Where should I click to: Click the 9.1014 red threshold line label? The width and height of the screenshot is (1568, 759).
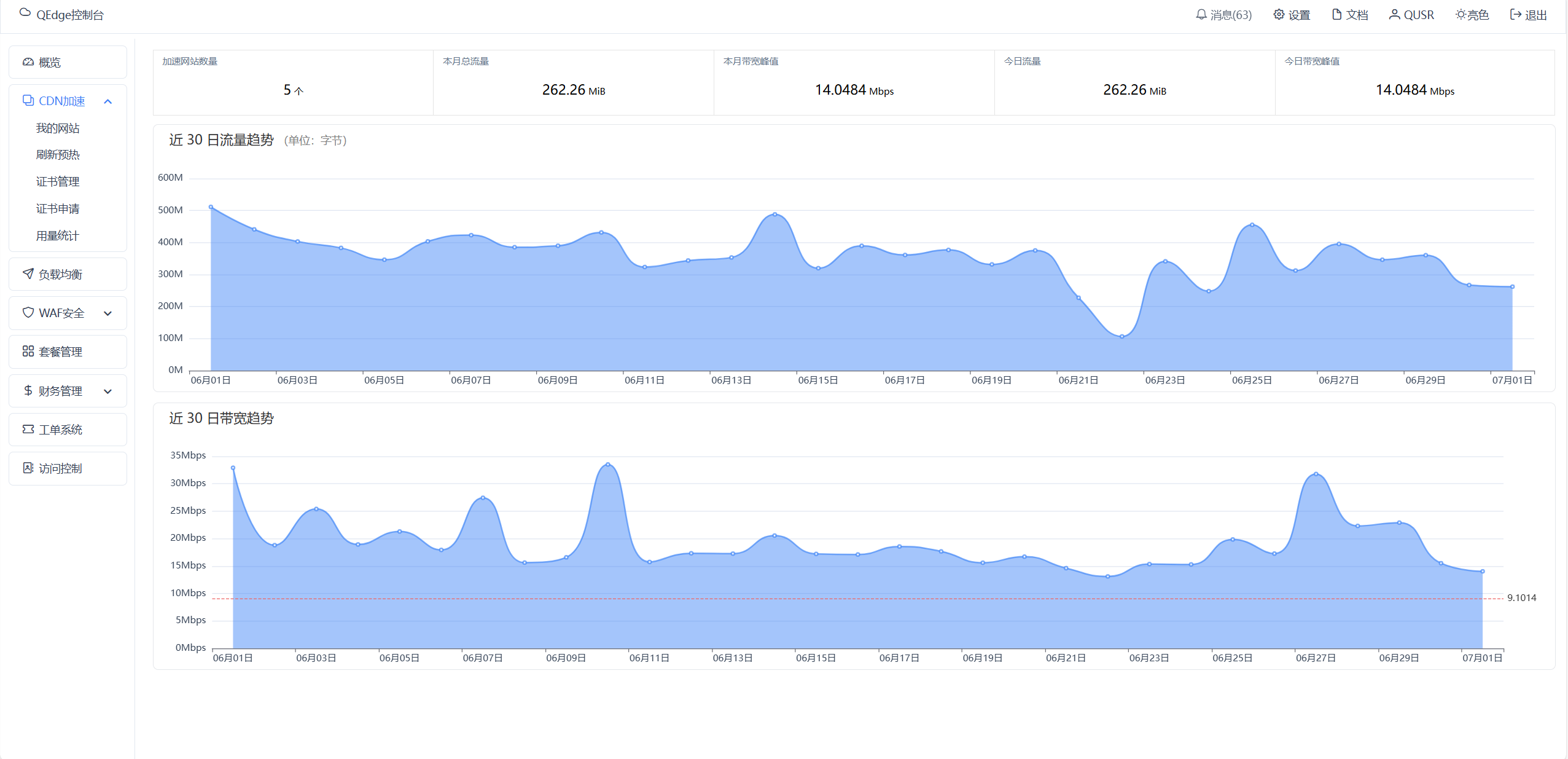[x=1521, y=598]
